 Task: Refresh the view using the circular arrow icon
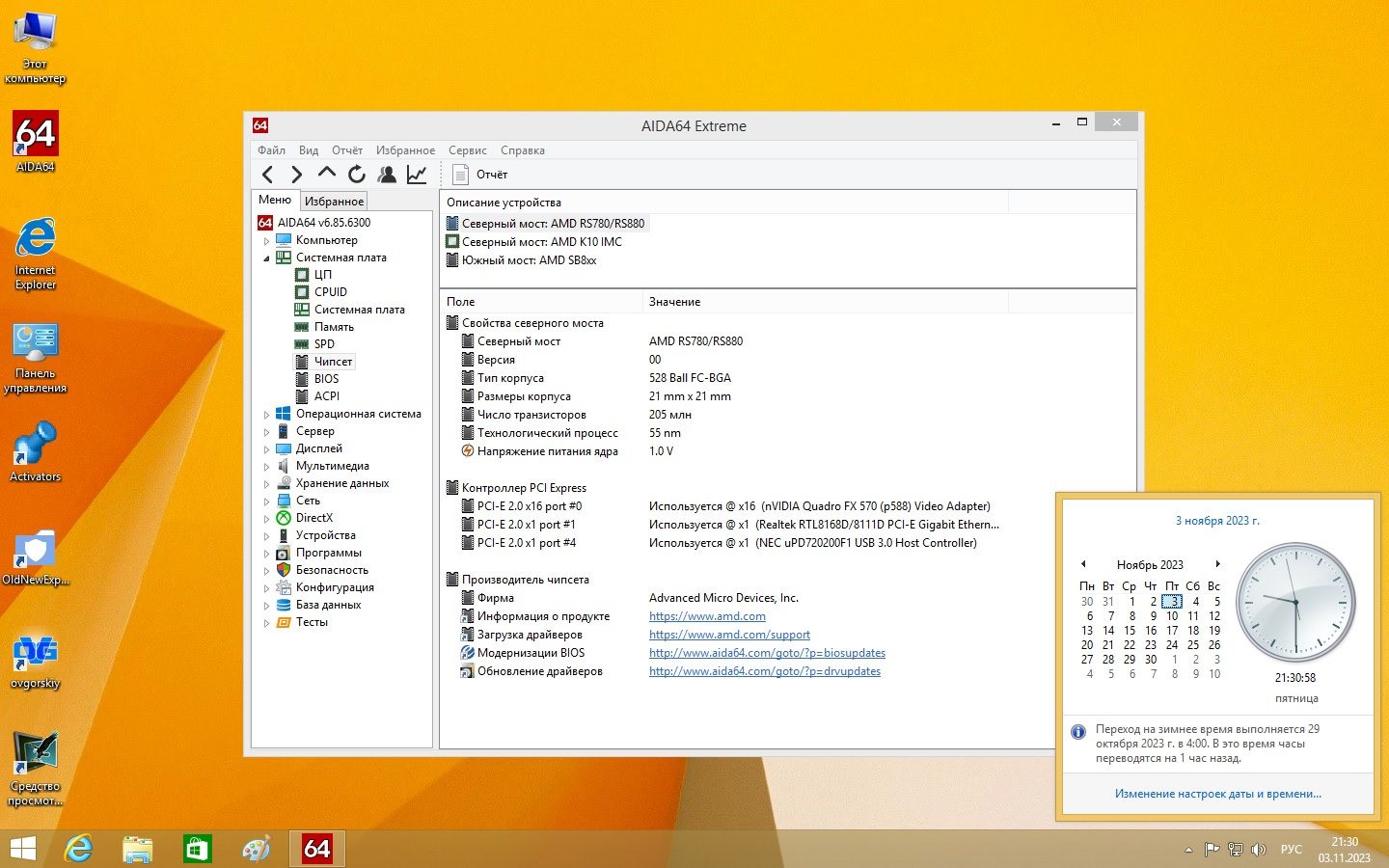point(357,175)
